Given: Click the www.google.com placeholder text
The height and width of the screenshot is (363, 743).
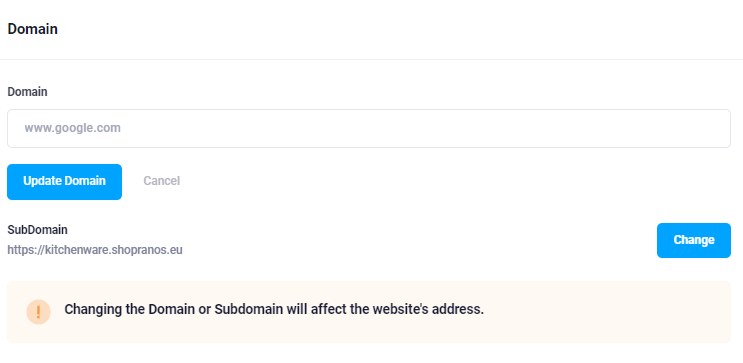Looking at the screenshot, I should pyautogui.click(x=72, y=128).
